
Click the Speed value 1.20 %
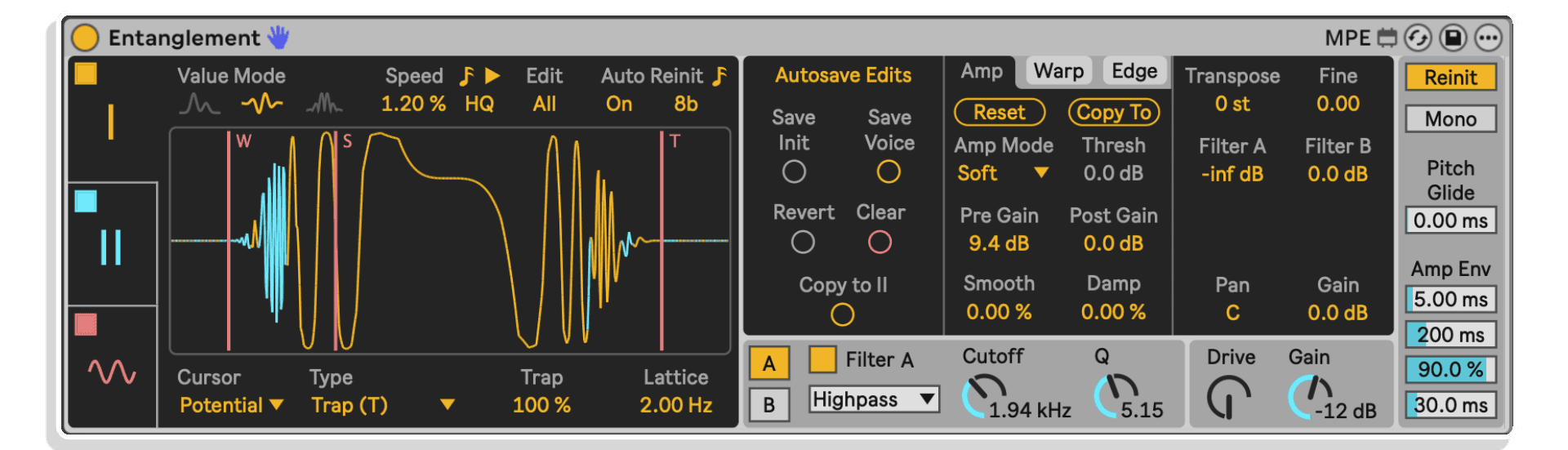[413, 105]
